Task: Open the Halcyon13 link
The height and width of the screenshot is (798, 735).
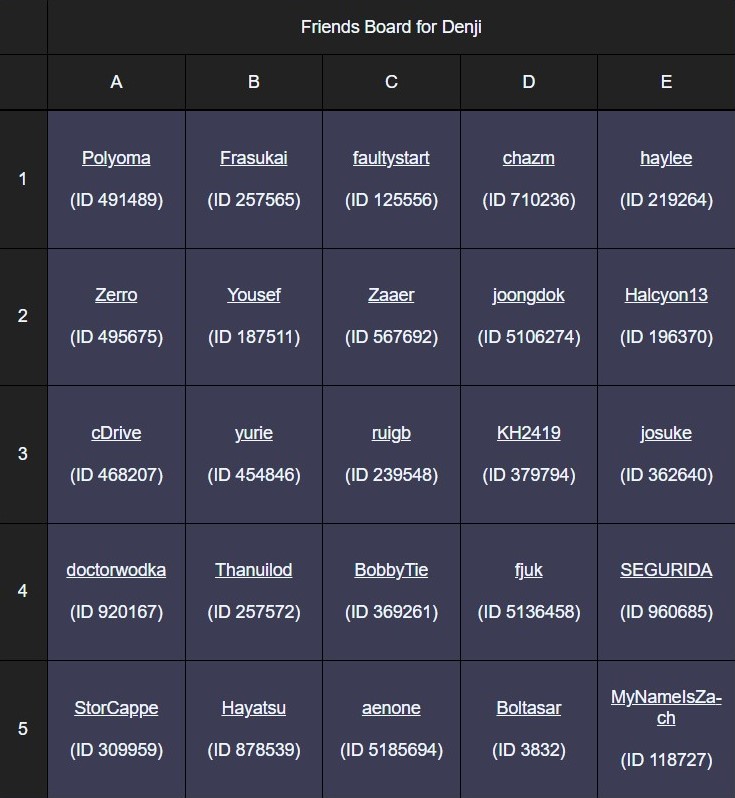Action: 666,295
